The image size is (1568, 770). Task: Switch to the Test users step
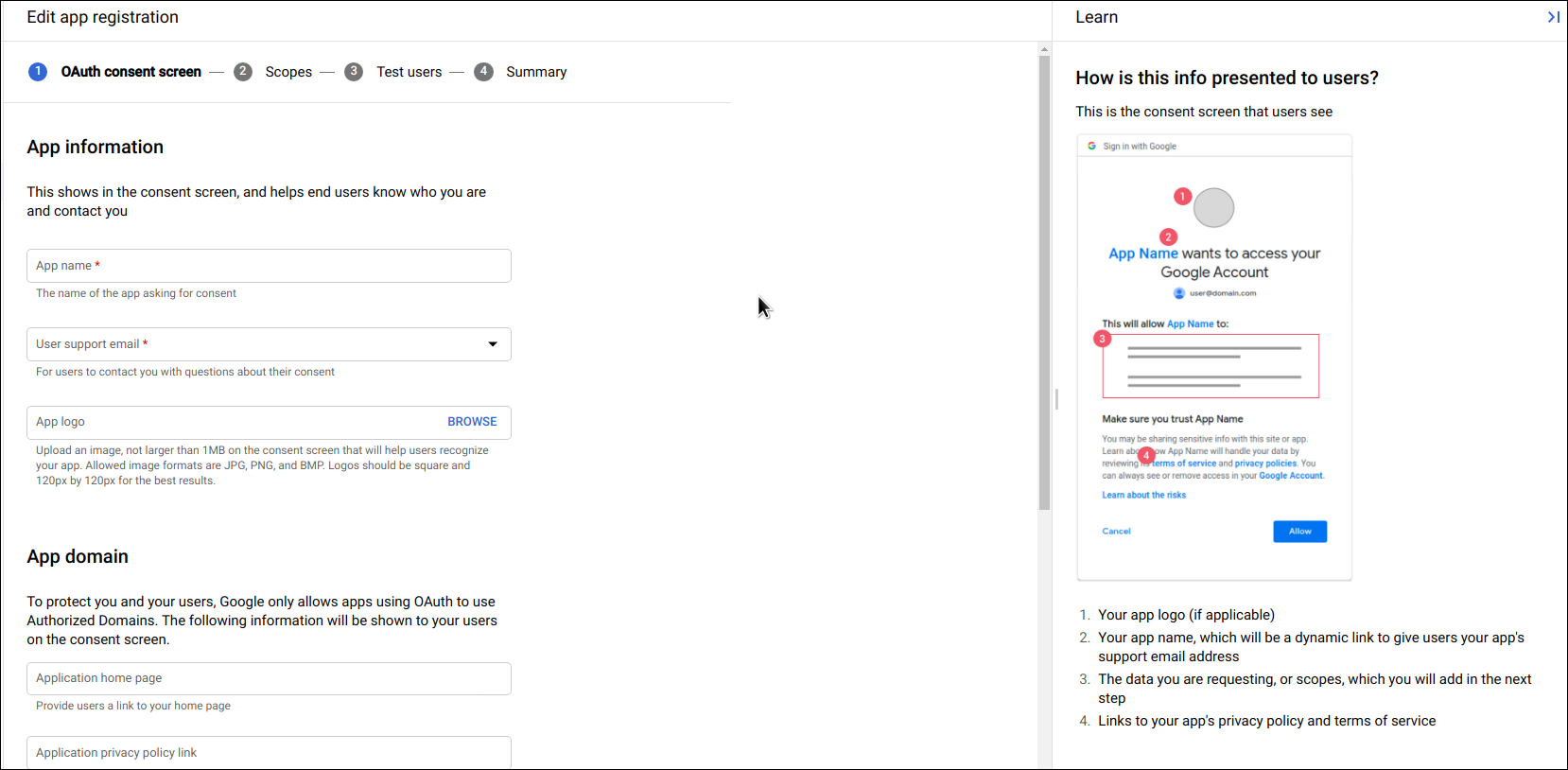(409, 72)
